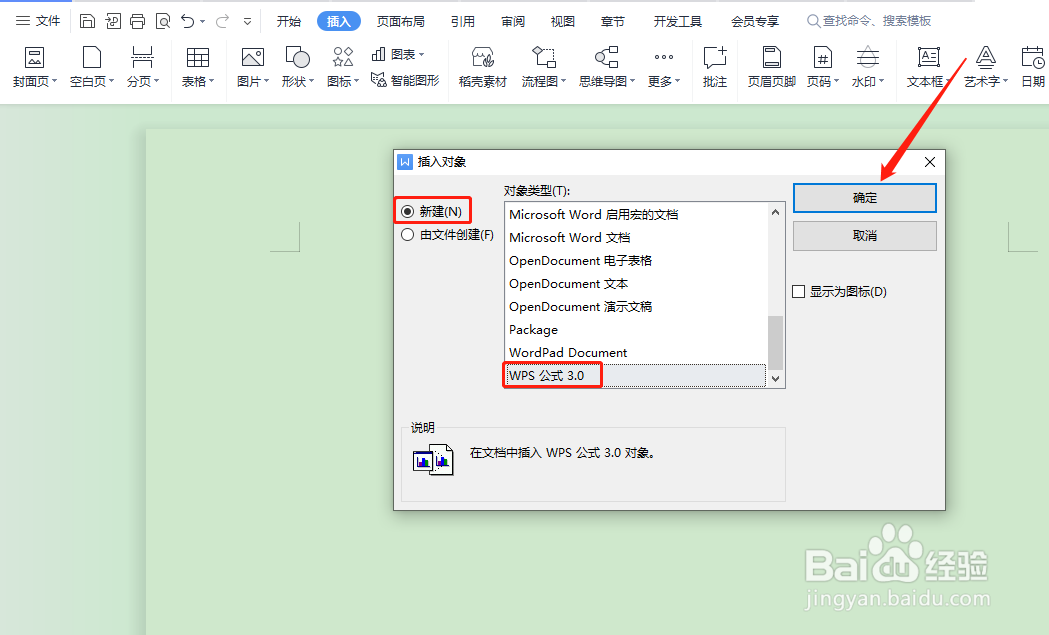
Task: Click the Table (表格) icon
Action: click(197, 58)
